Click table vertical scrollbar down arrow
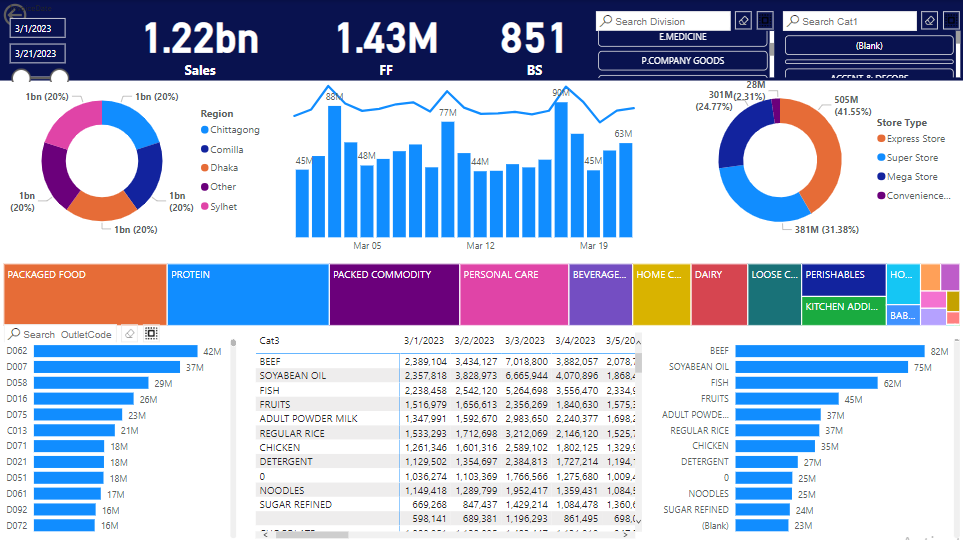This screenshot has width=963, height=540. coord(639,521)
